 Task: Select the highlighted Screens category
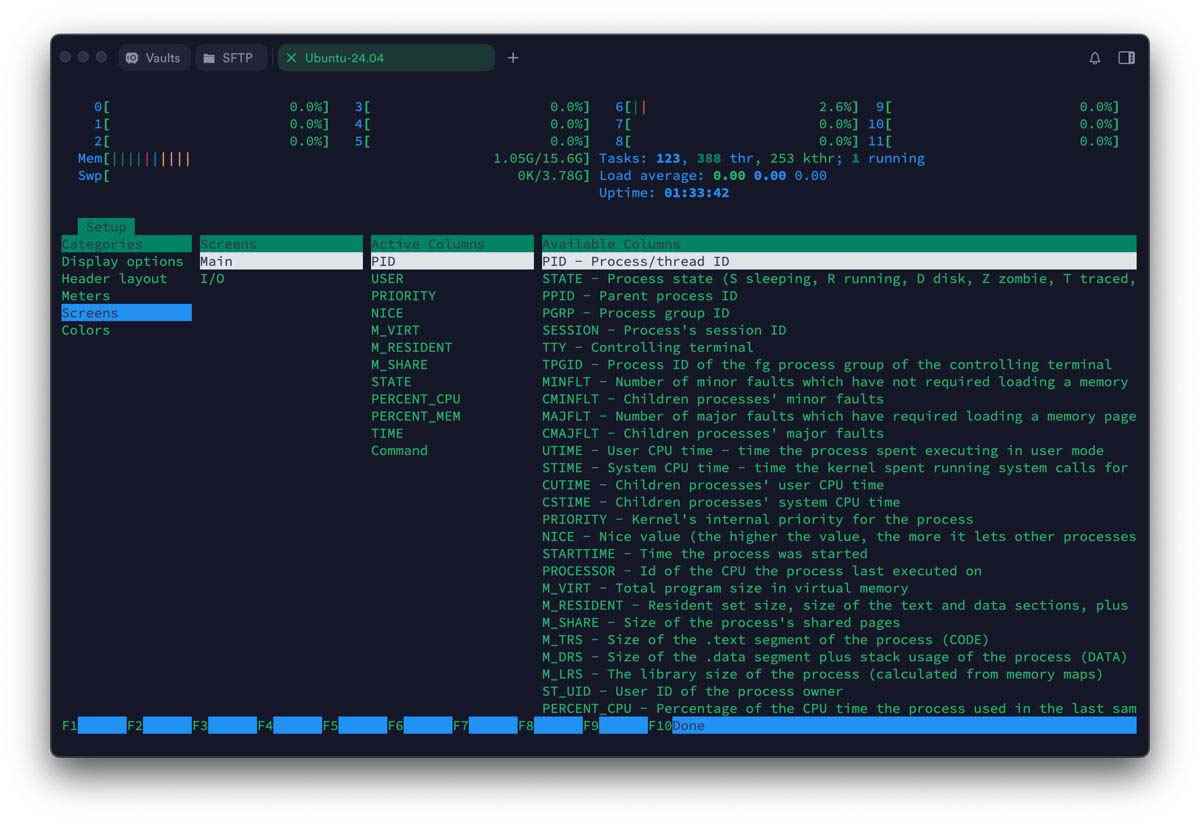(x=126, y=313)
